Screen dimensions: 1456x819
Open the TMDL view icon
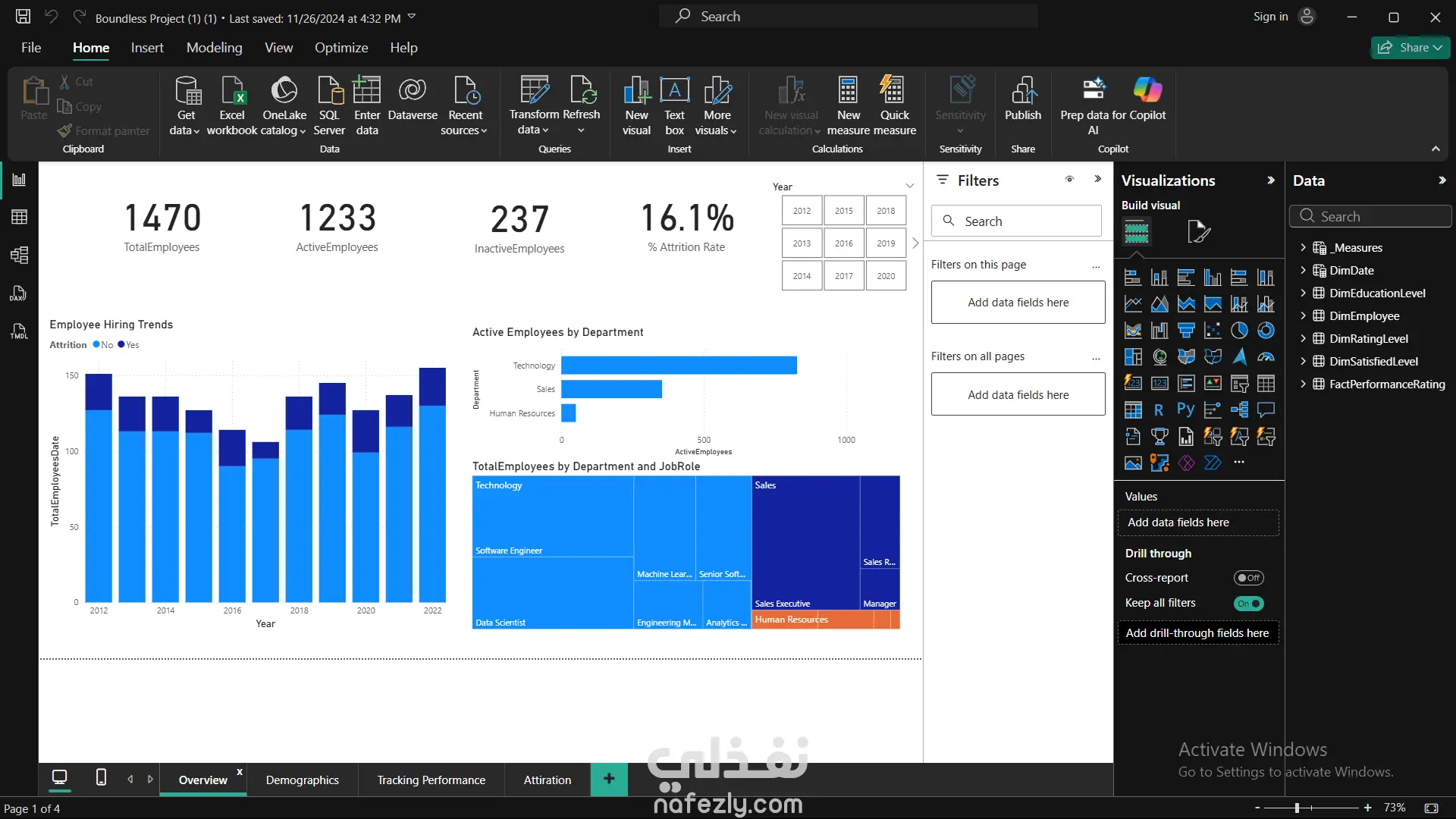tap(20, 331)
